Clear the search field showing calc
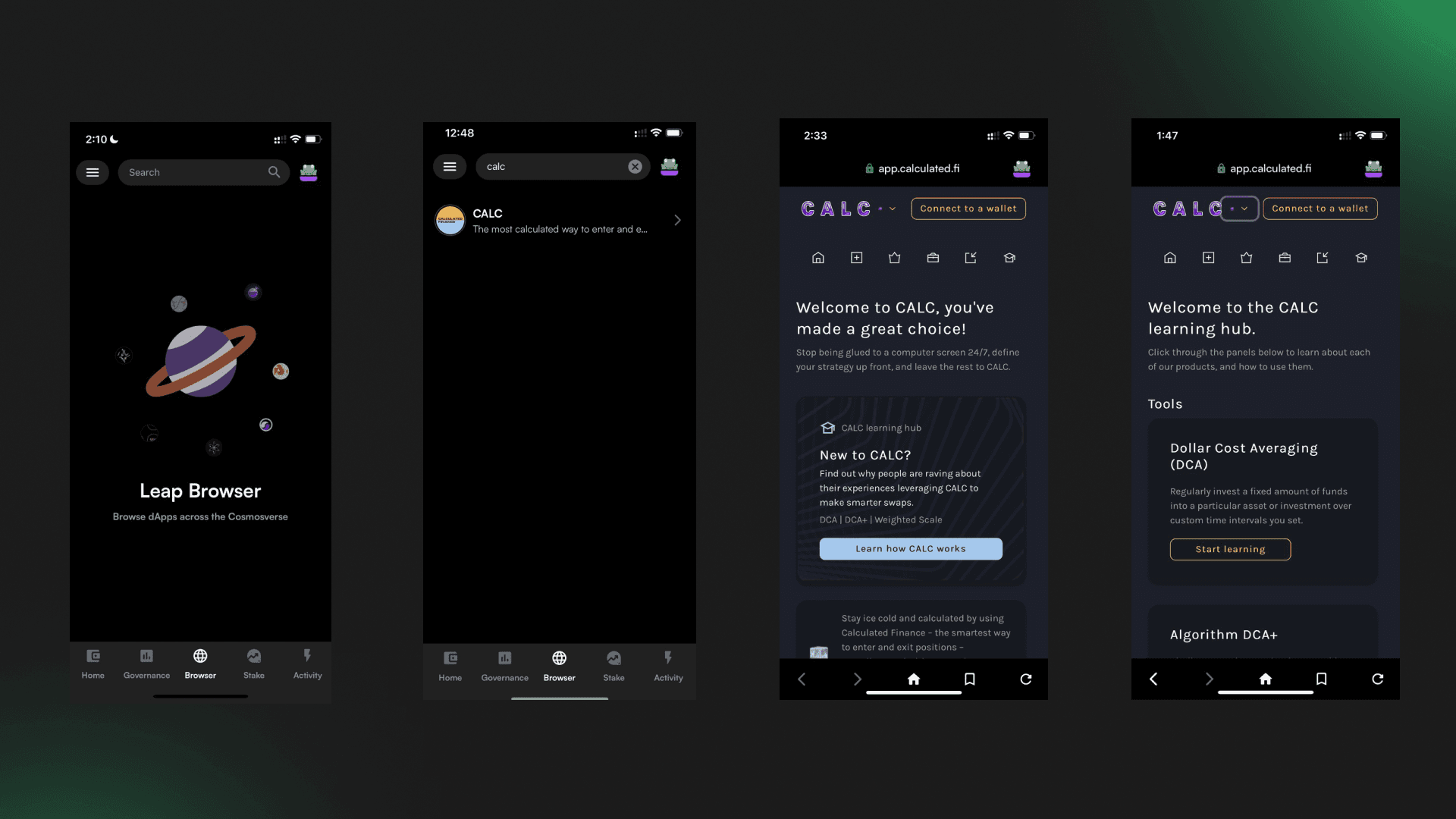Image resolution: width=1456 pixels, height=819 pixels. pos(635,166)
